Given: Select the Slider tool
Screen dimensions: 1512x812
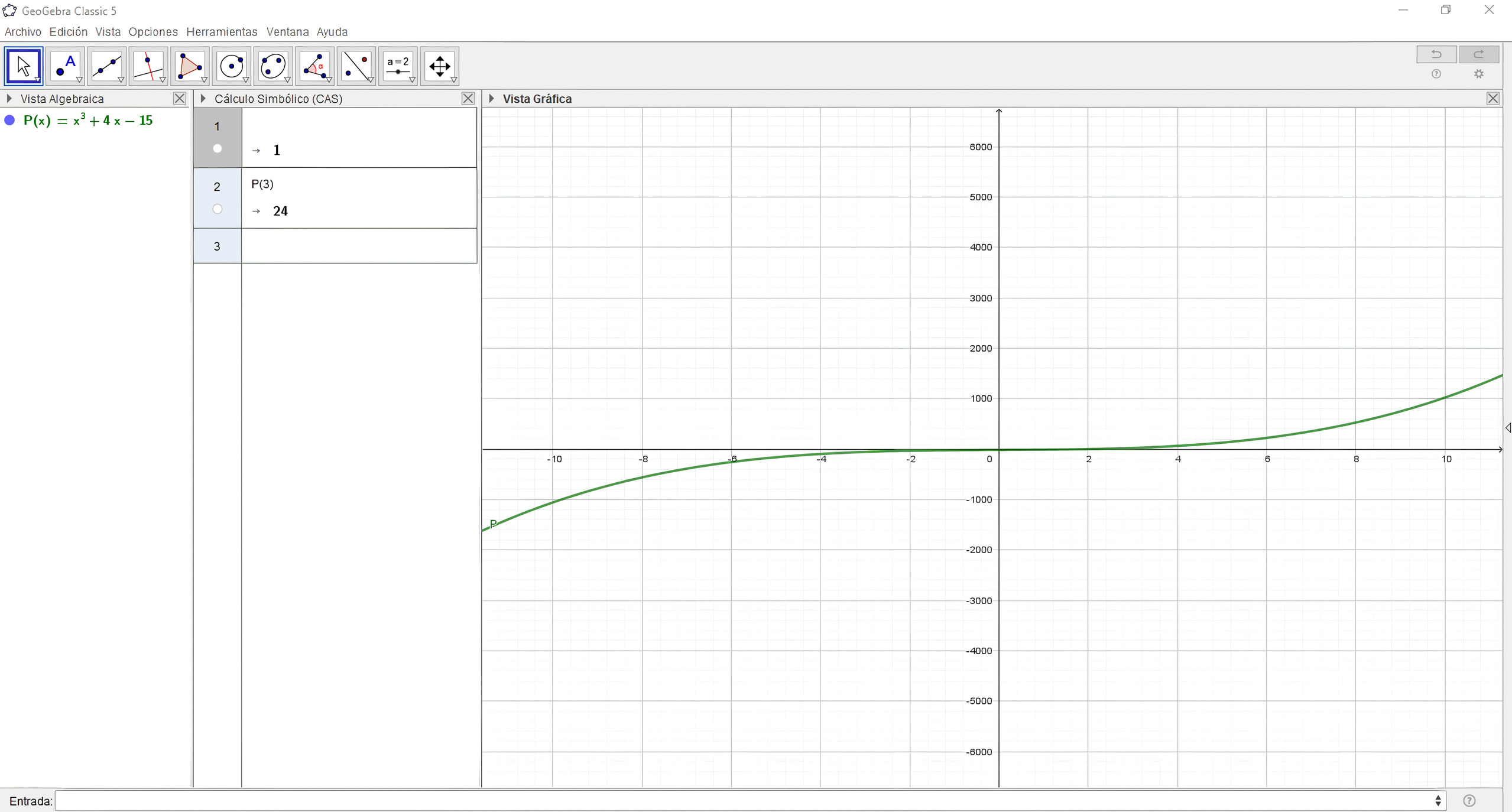Looking at the screenshot, I should point(398,66).
